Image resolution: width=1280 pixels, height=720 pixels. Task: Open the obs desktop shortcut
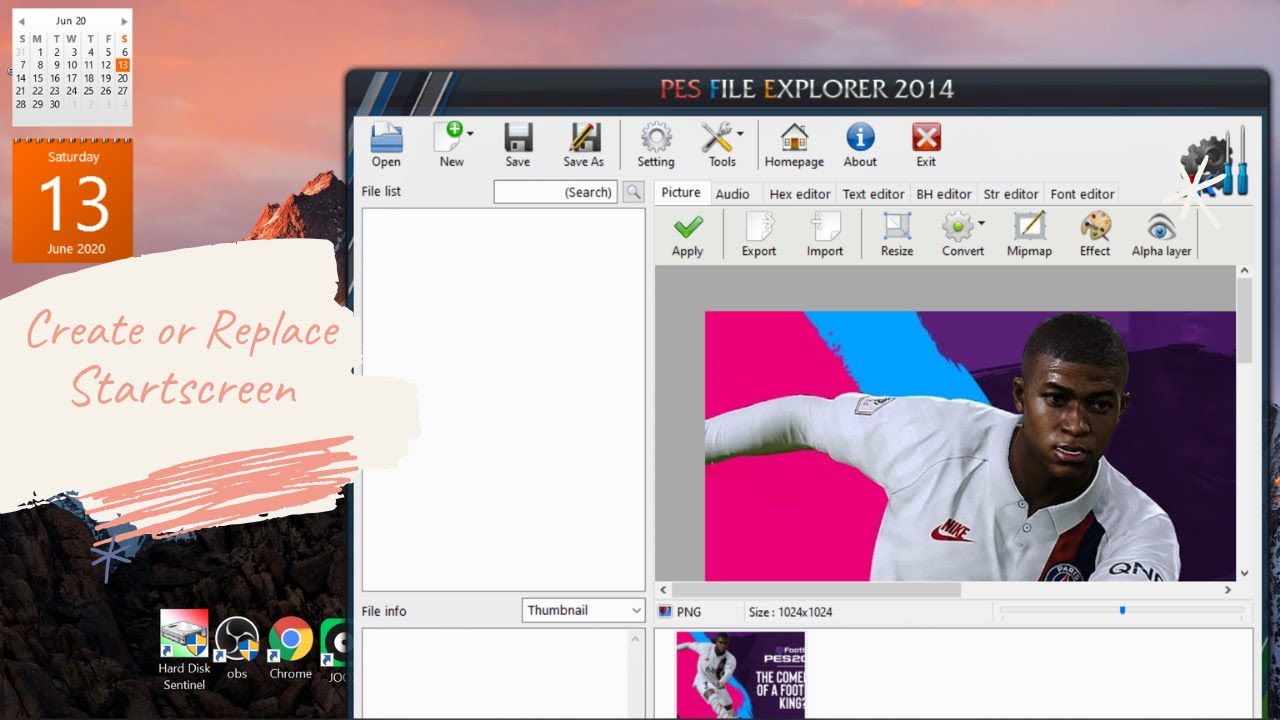pyautogui.click(x=237, y=648)
